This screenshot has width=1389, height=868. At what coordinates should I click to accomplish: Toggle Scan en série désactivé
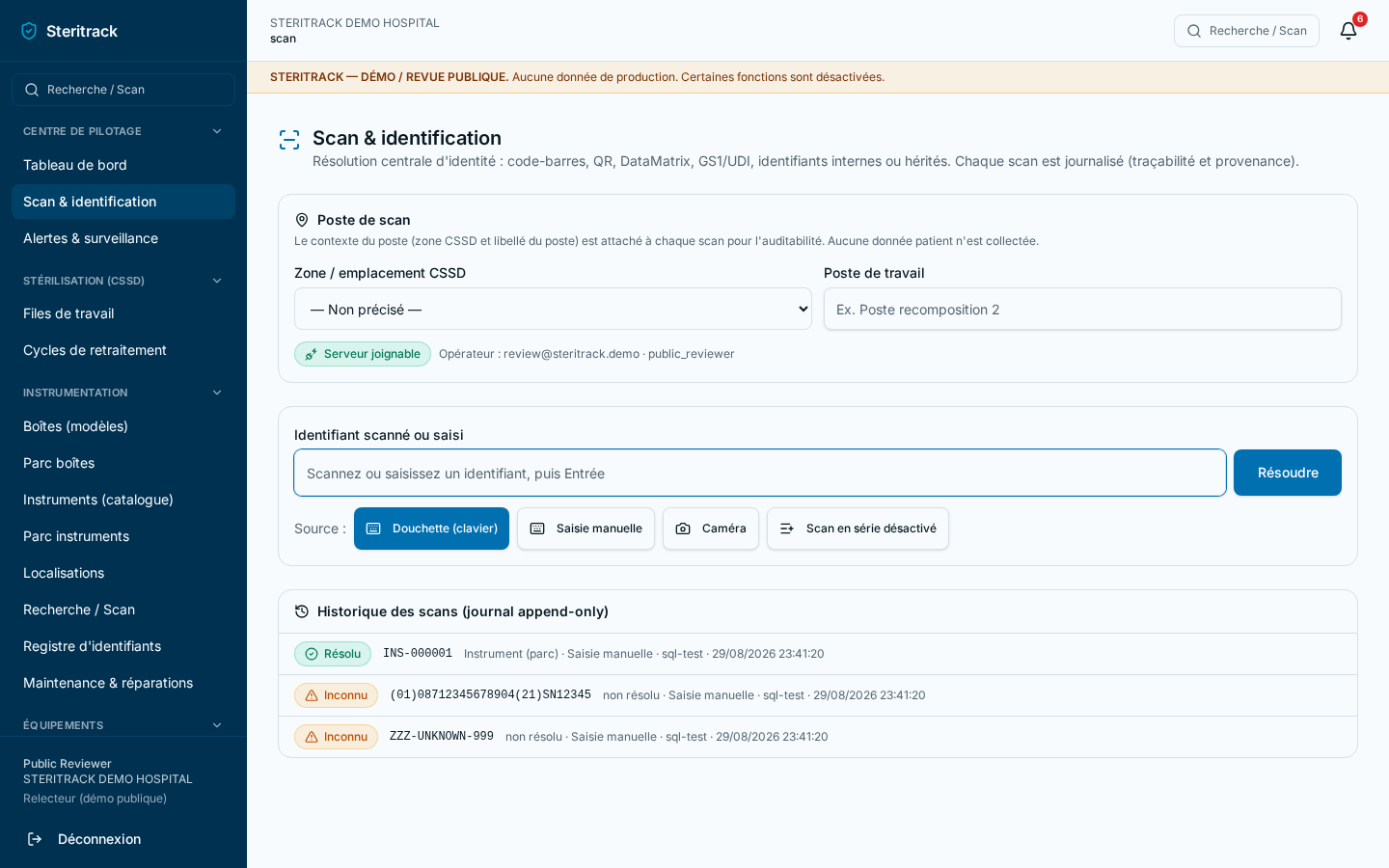click(858, 529)
